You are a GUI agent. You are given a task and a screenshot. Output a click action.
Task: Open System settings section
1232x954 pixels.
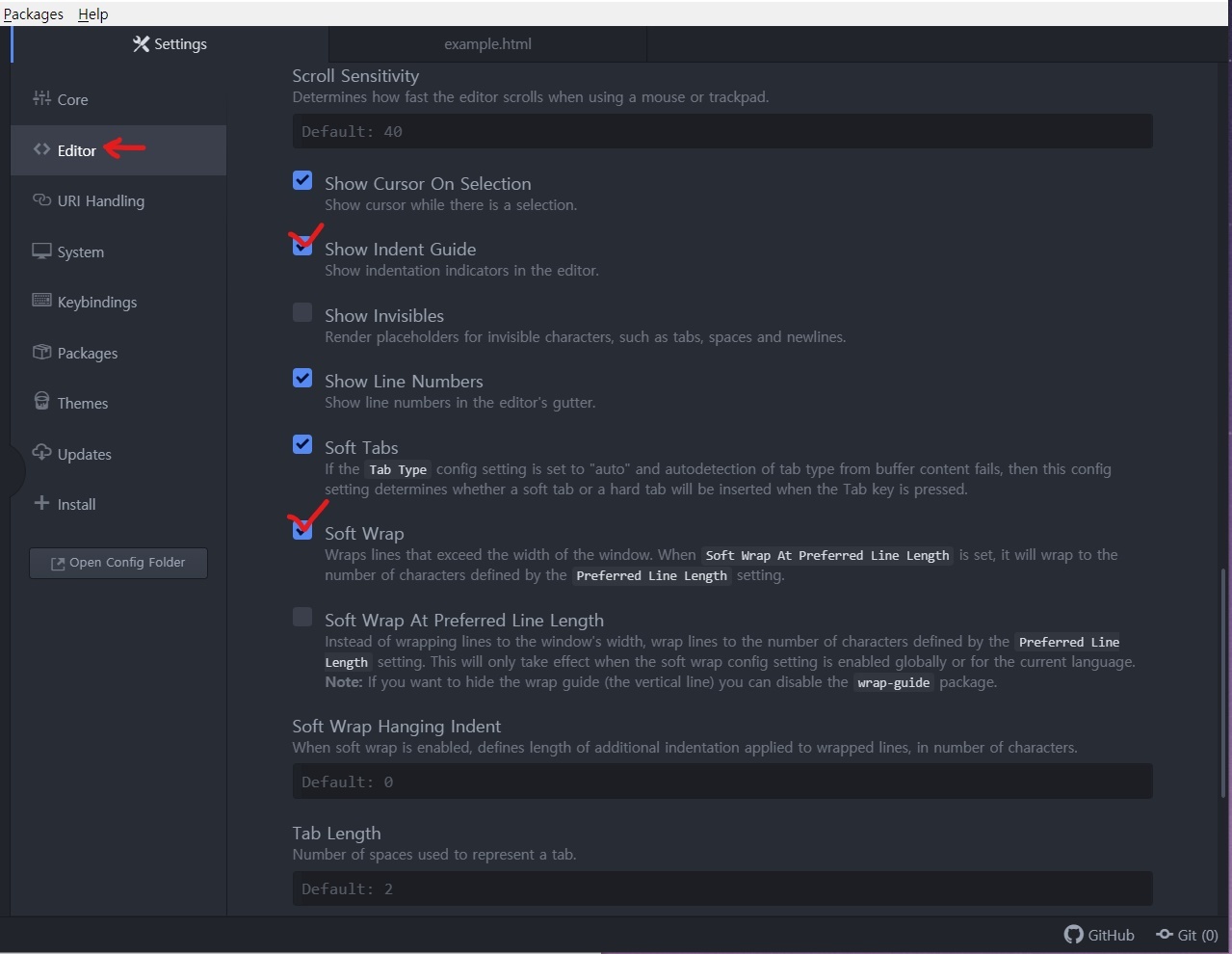point(118,252)
